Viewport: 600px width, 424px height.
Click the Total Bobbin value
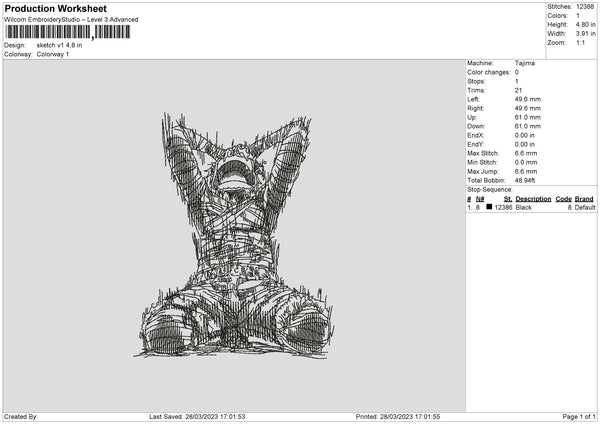pyautogui.click(x=526, y=180)
